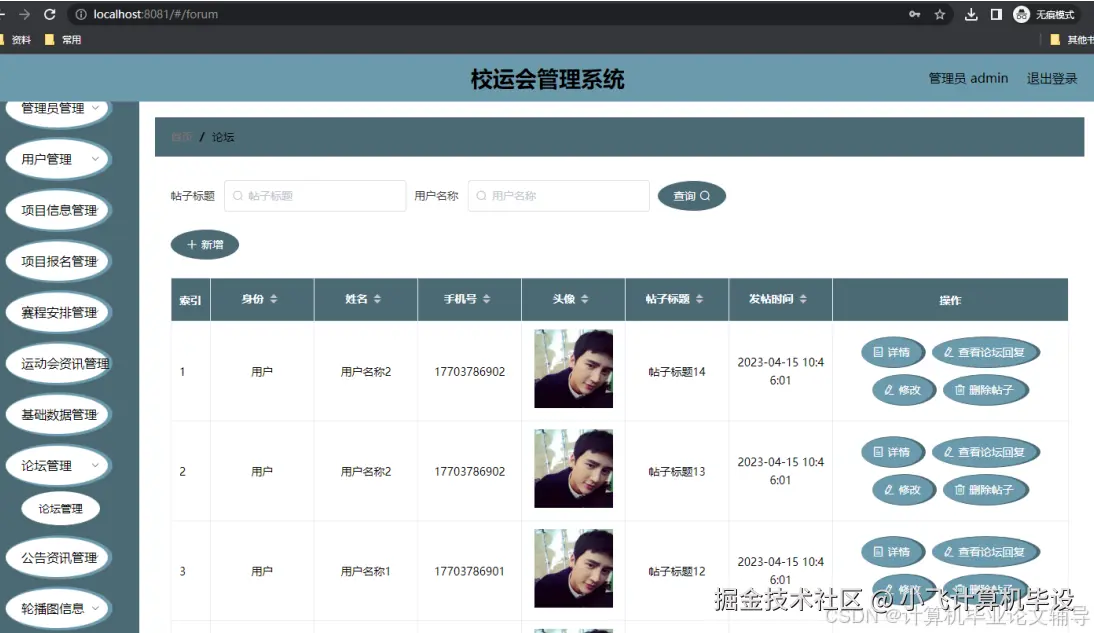Expand the 管理员管理 sidebar menu

[x=58, y=109]
